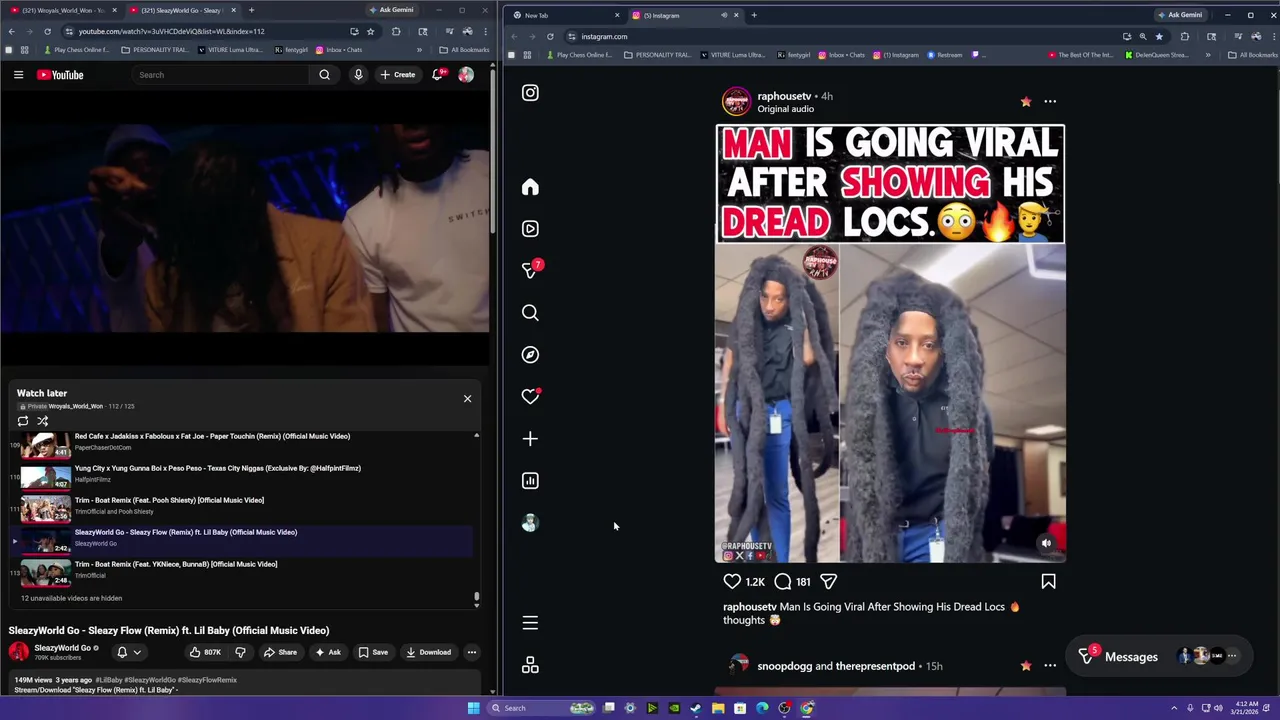
Task: Start YouTube voice search with microphone
Action: tap(358, 75)
